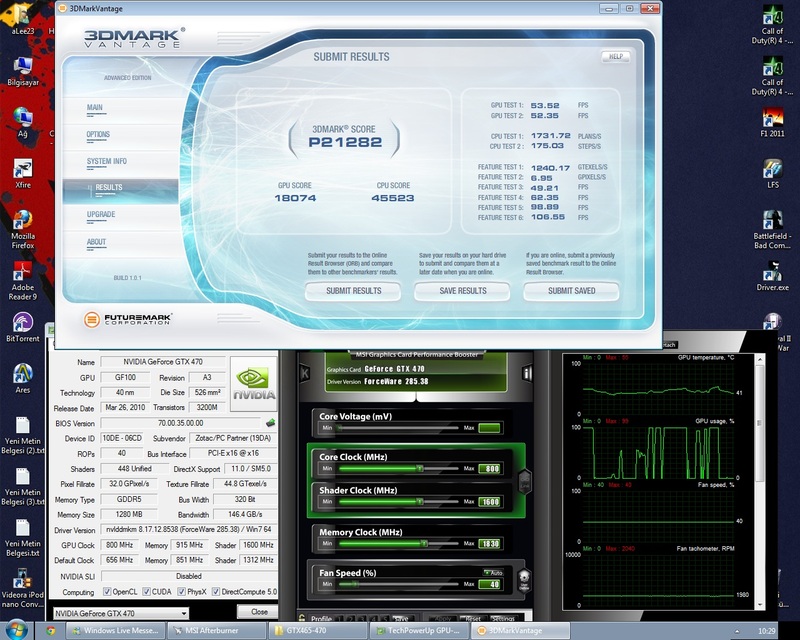This screenshot has width=800, height=640.
Task: Show hidden system tray icons arrow
Action: [x=736, y=631]
